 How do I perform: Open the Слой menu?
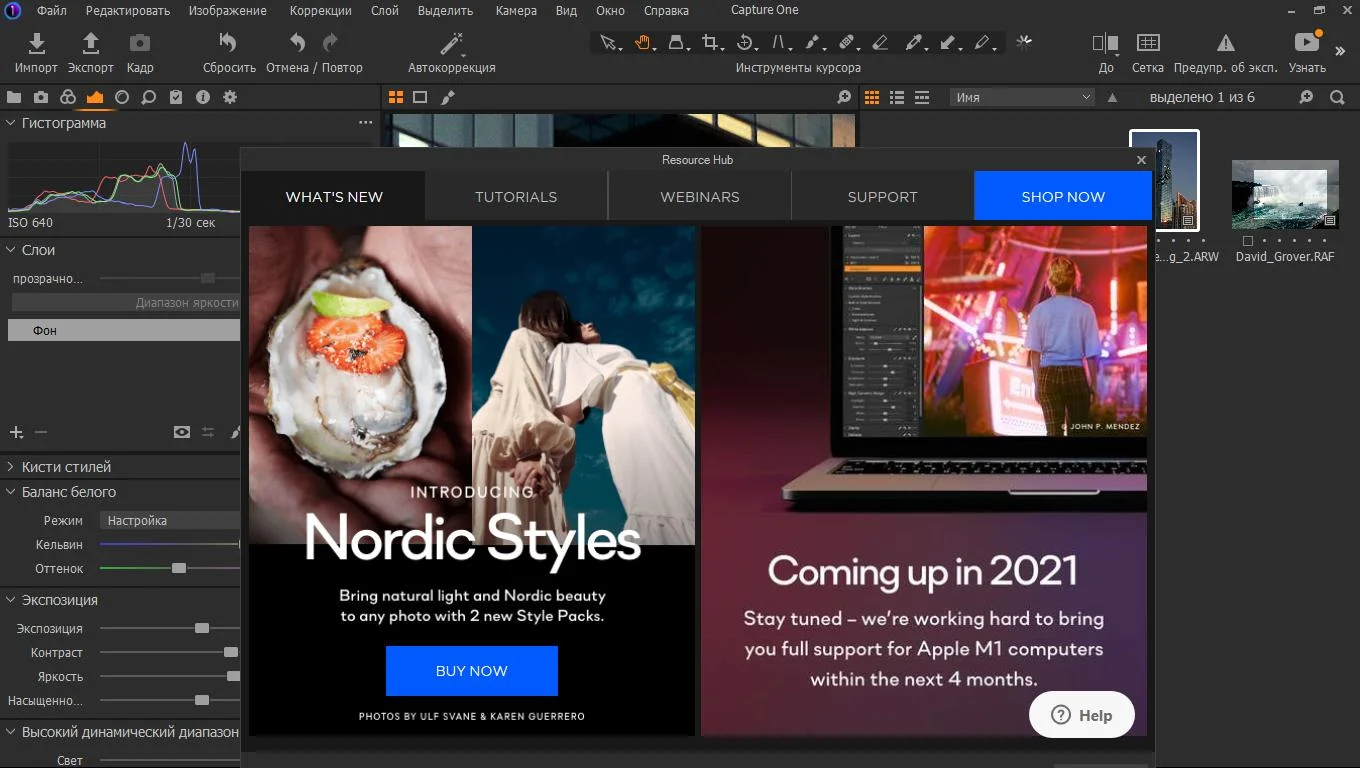385,10
